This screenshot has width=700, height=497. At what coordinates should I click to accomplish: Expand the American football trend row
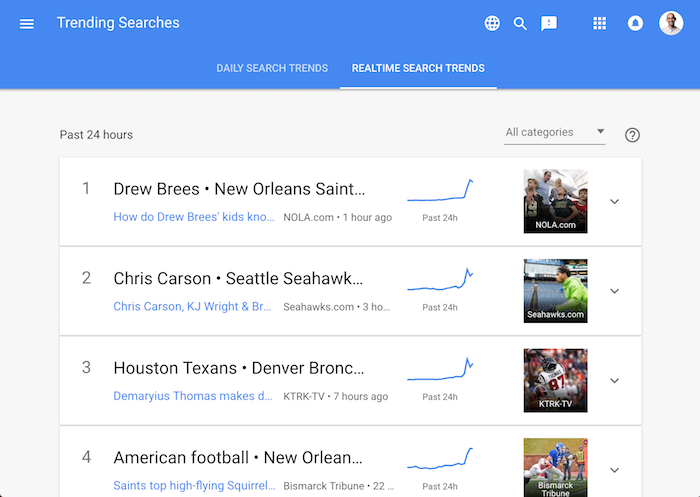pos(615,470)
